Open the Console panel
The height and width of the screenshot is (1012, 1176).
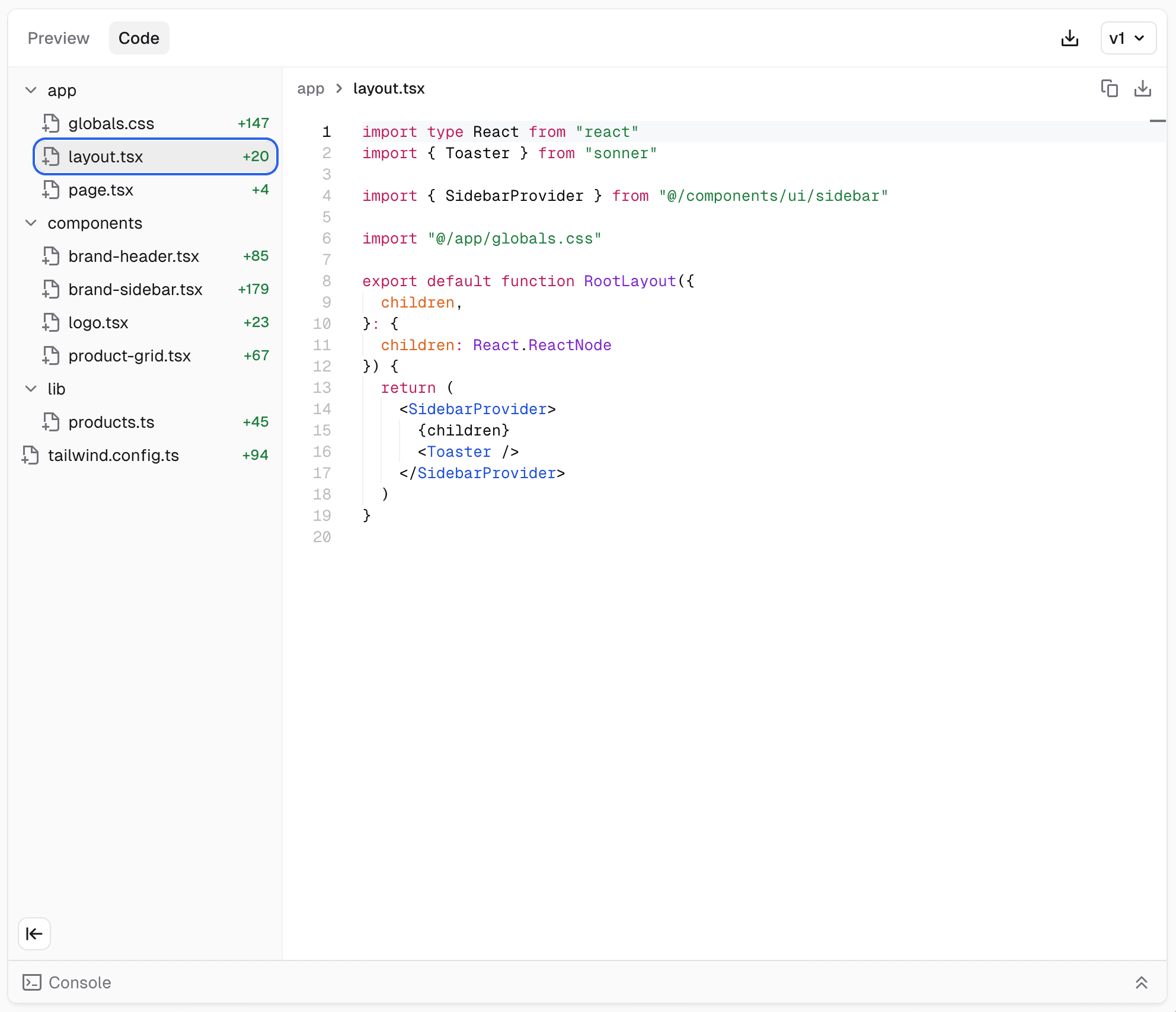click(80, 982)
